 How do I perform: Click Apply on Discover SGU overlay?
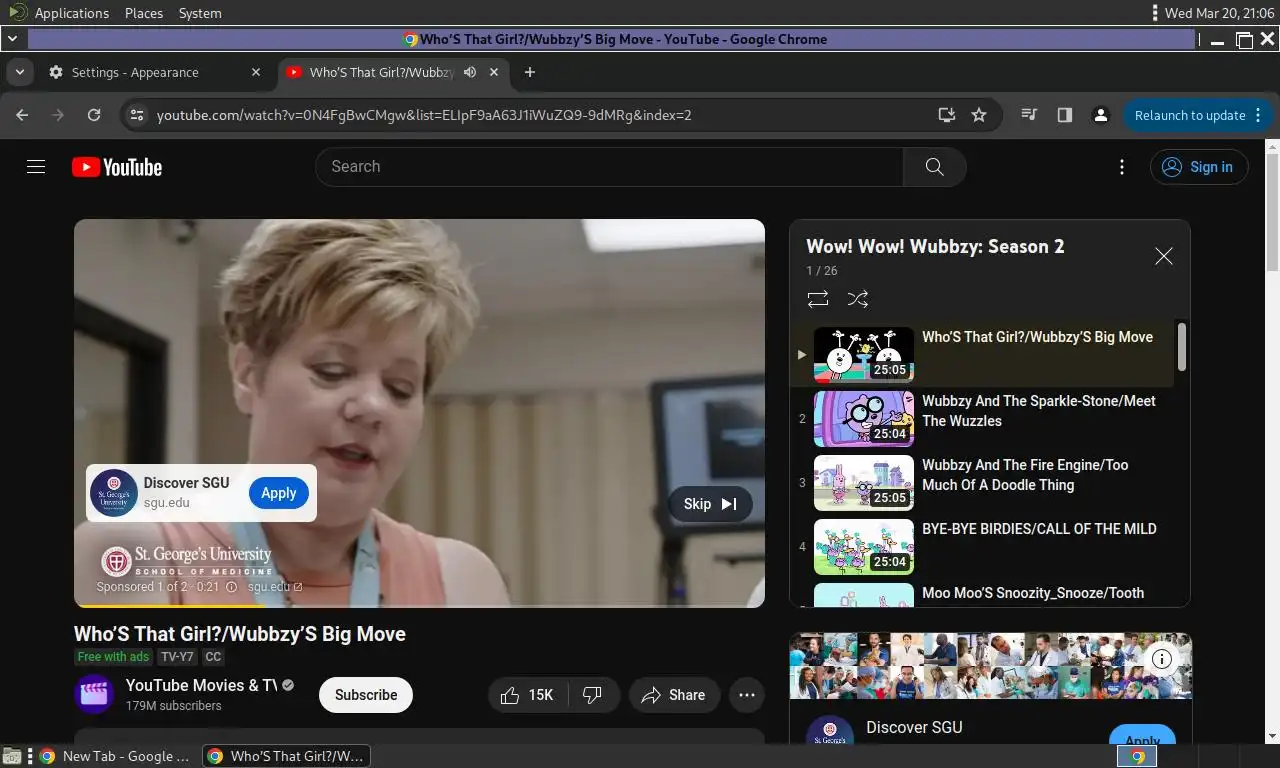click(279, 493)
